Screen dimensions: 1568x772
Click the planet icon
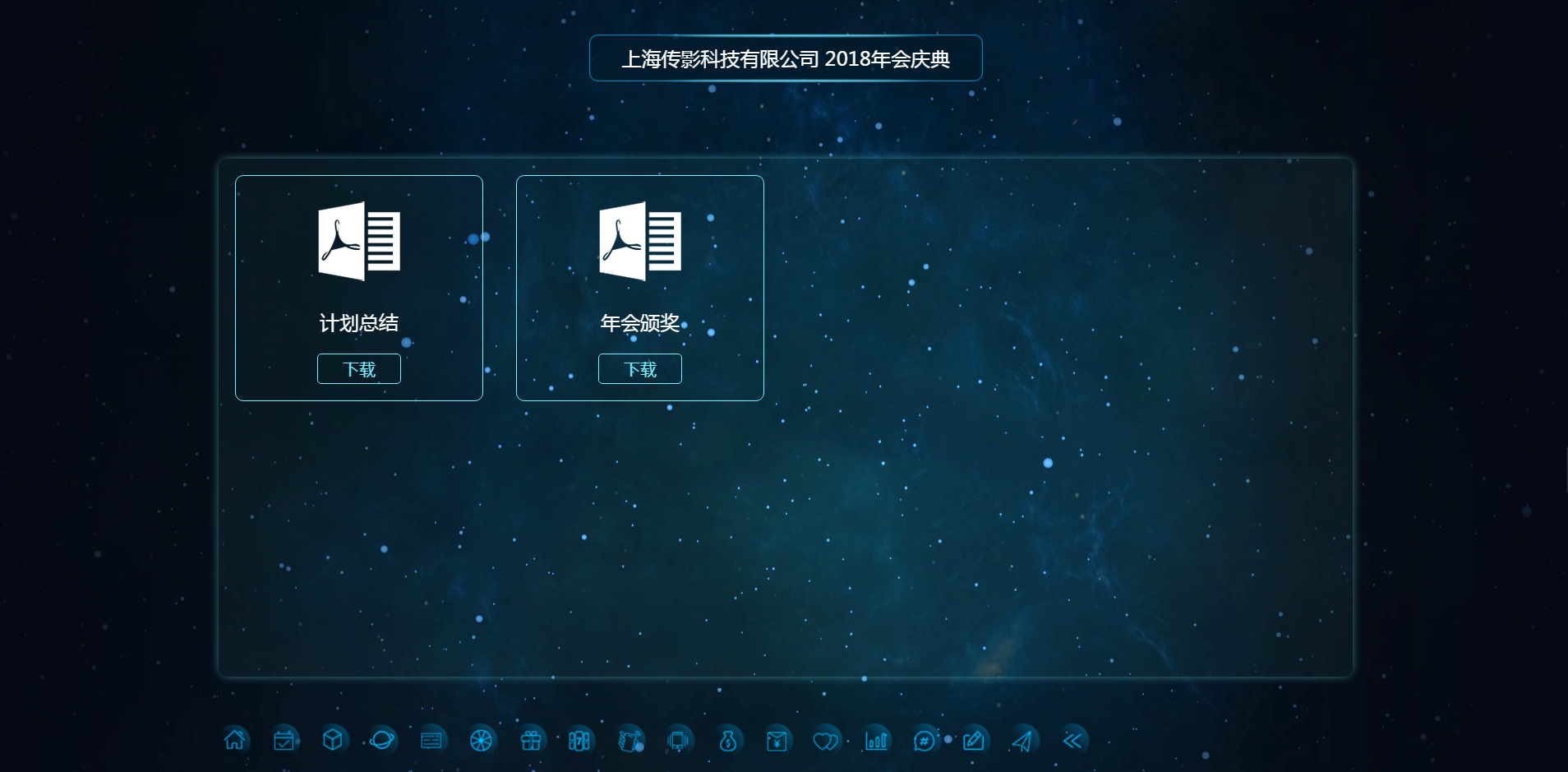[x=382, y=740]
